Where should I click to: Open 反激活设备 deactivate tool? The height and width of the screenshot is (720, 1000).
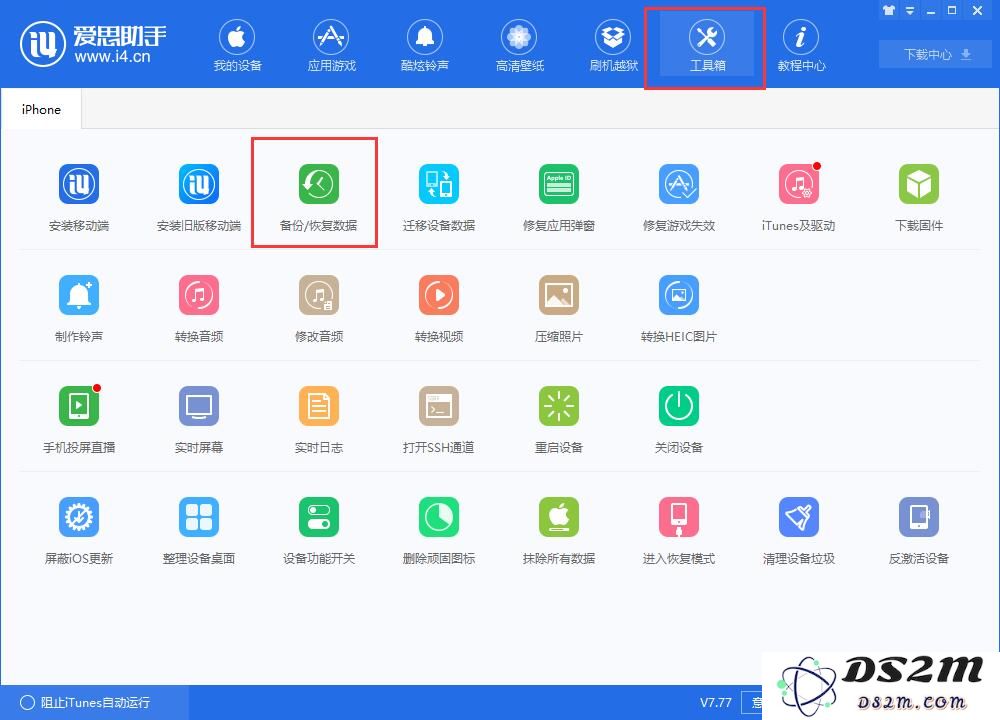[x=918, y=531]
